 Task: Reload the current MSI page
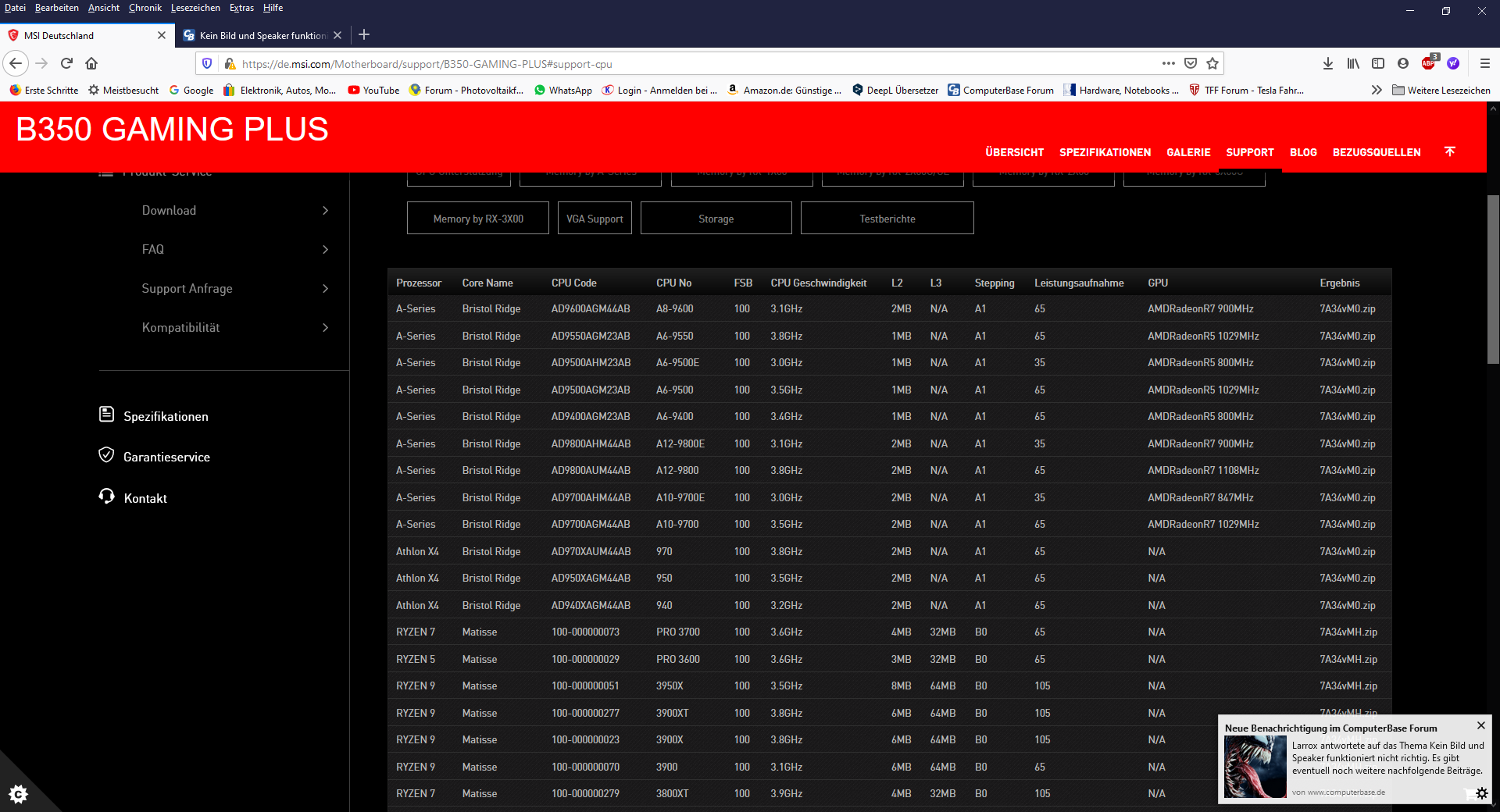[67, 63]
